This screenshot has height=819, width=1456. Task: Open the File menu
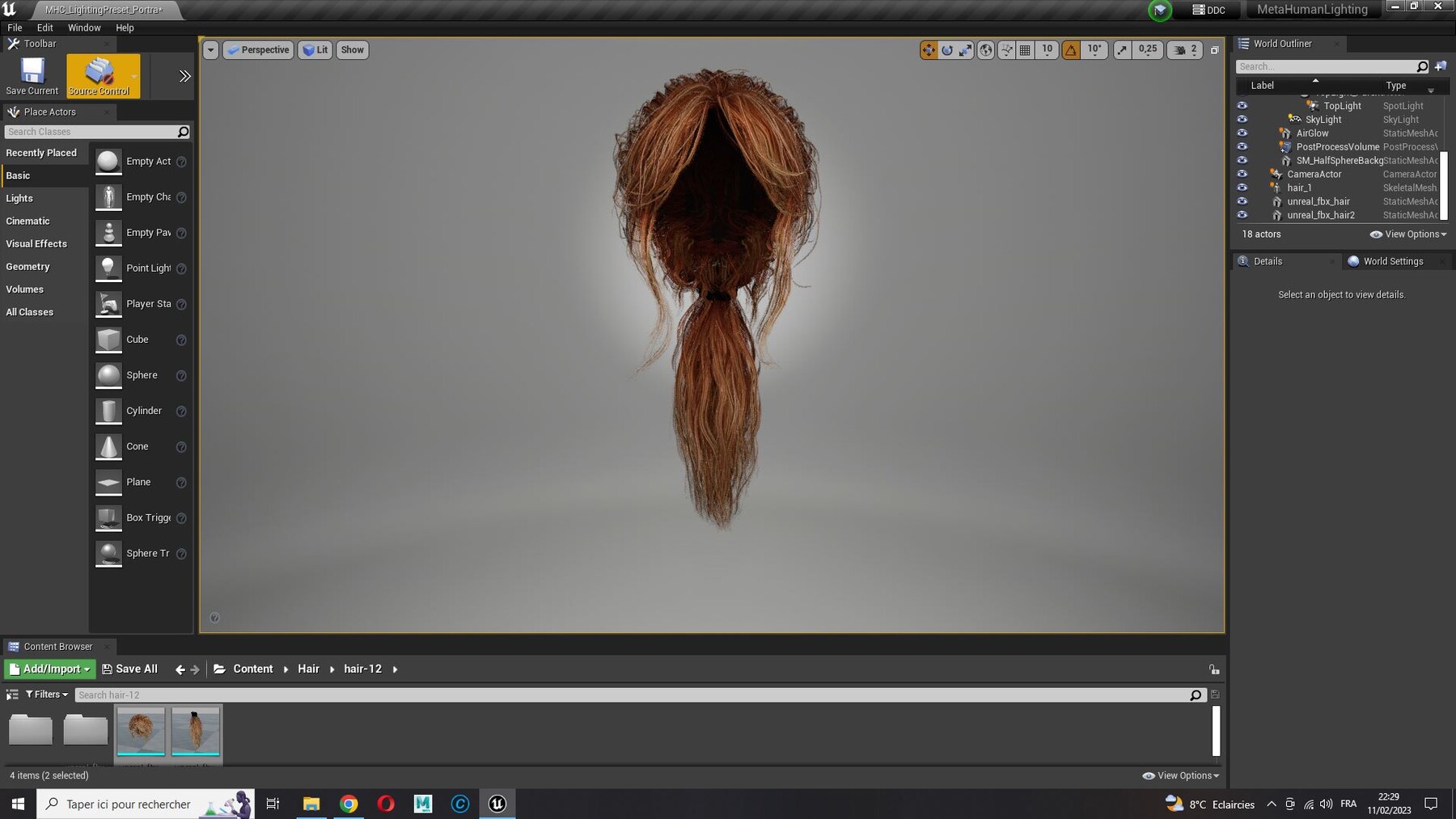[15, 27]
